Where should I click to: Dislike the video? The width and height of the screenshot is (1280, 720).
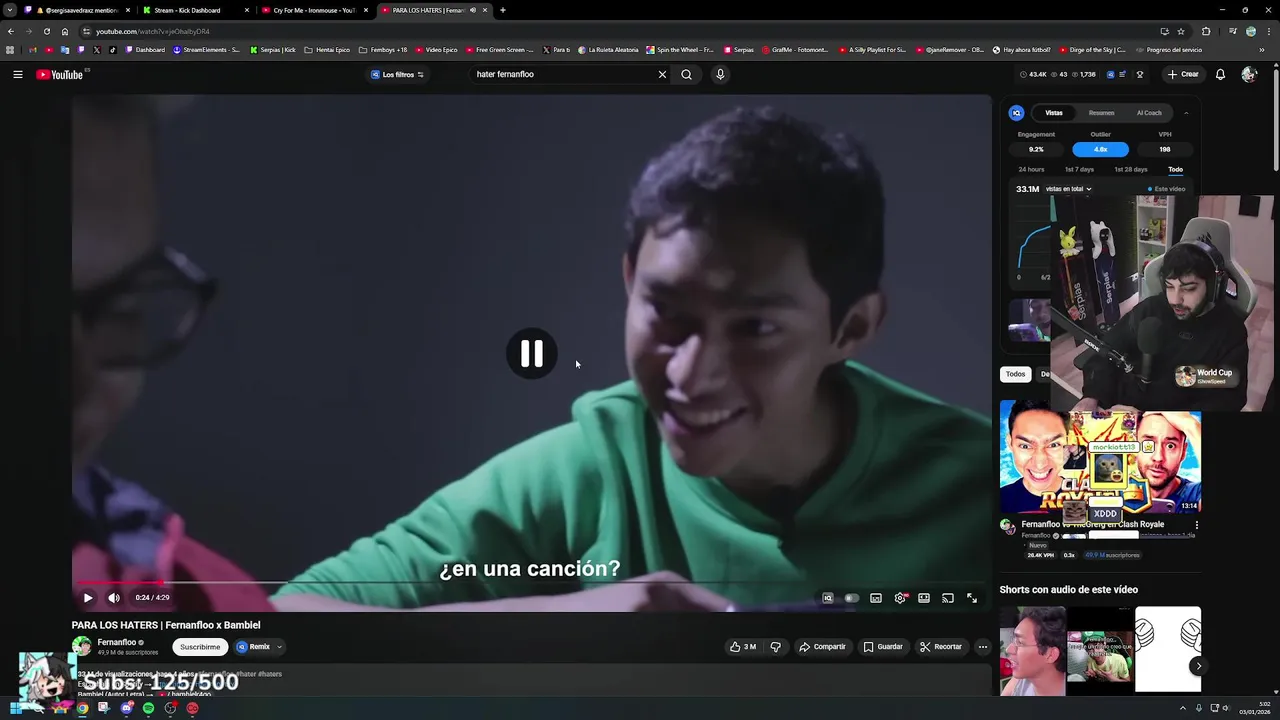pos(776,647)
